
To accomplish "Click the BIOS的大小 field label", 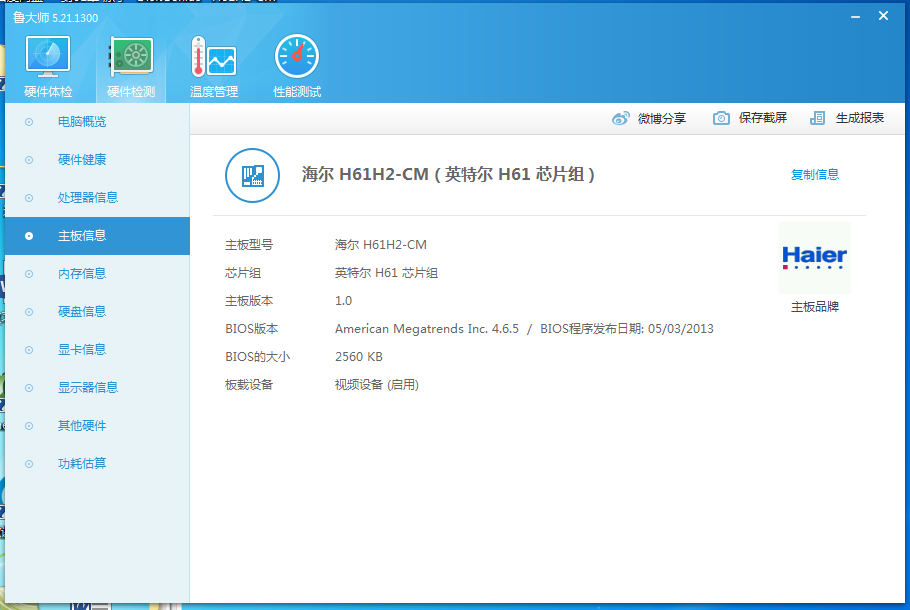I will pos(258,356).
